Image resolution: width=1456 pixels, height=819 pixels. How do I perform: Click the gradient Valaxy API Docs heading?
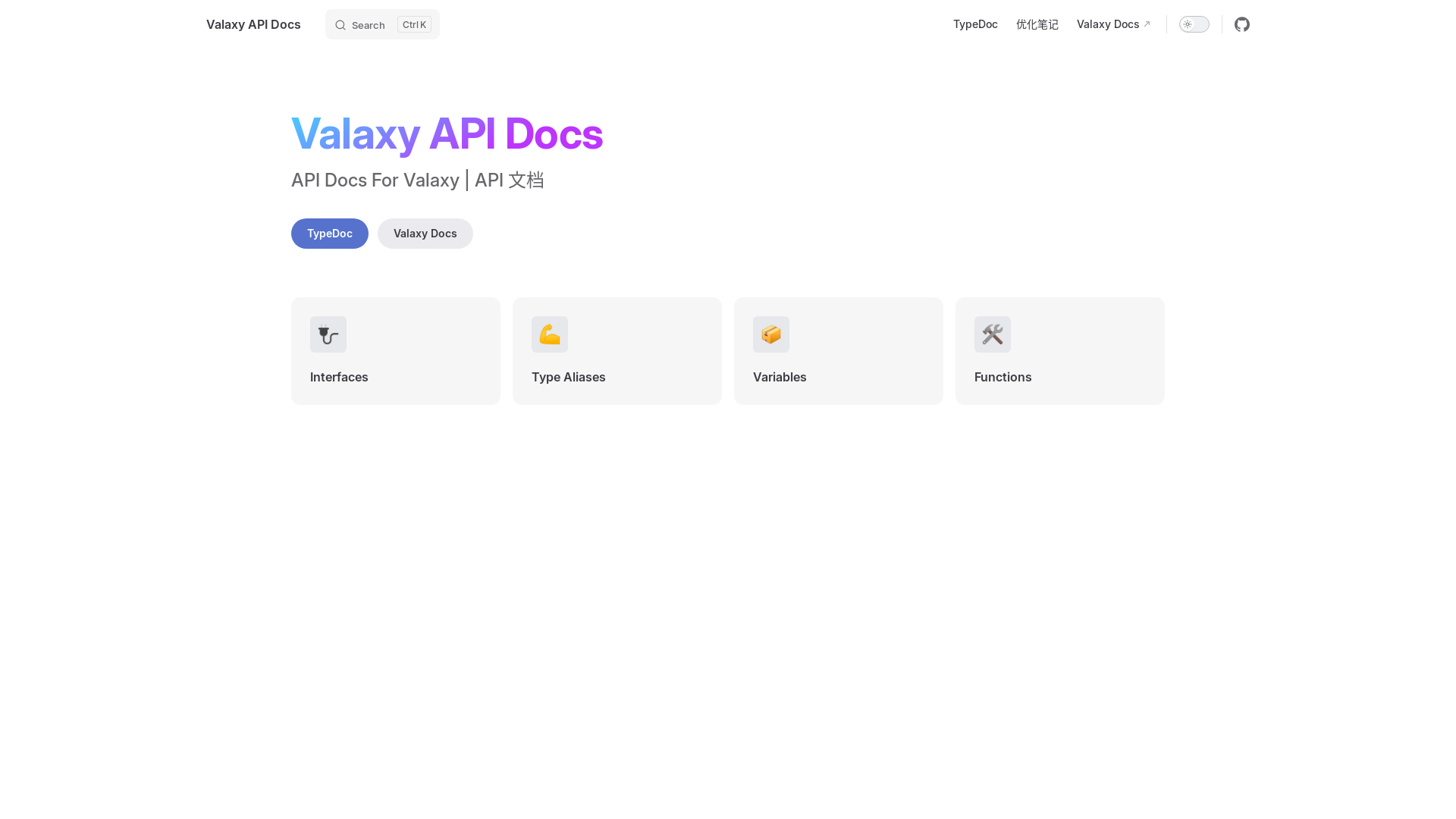(447, 134)
